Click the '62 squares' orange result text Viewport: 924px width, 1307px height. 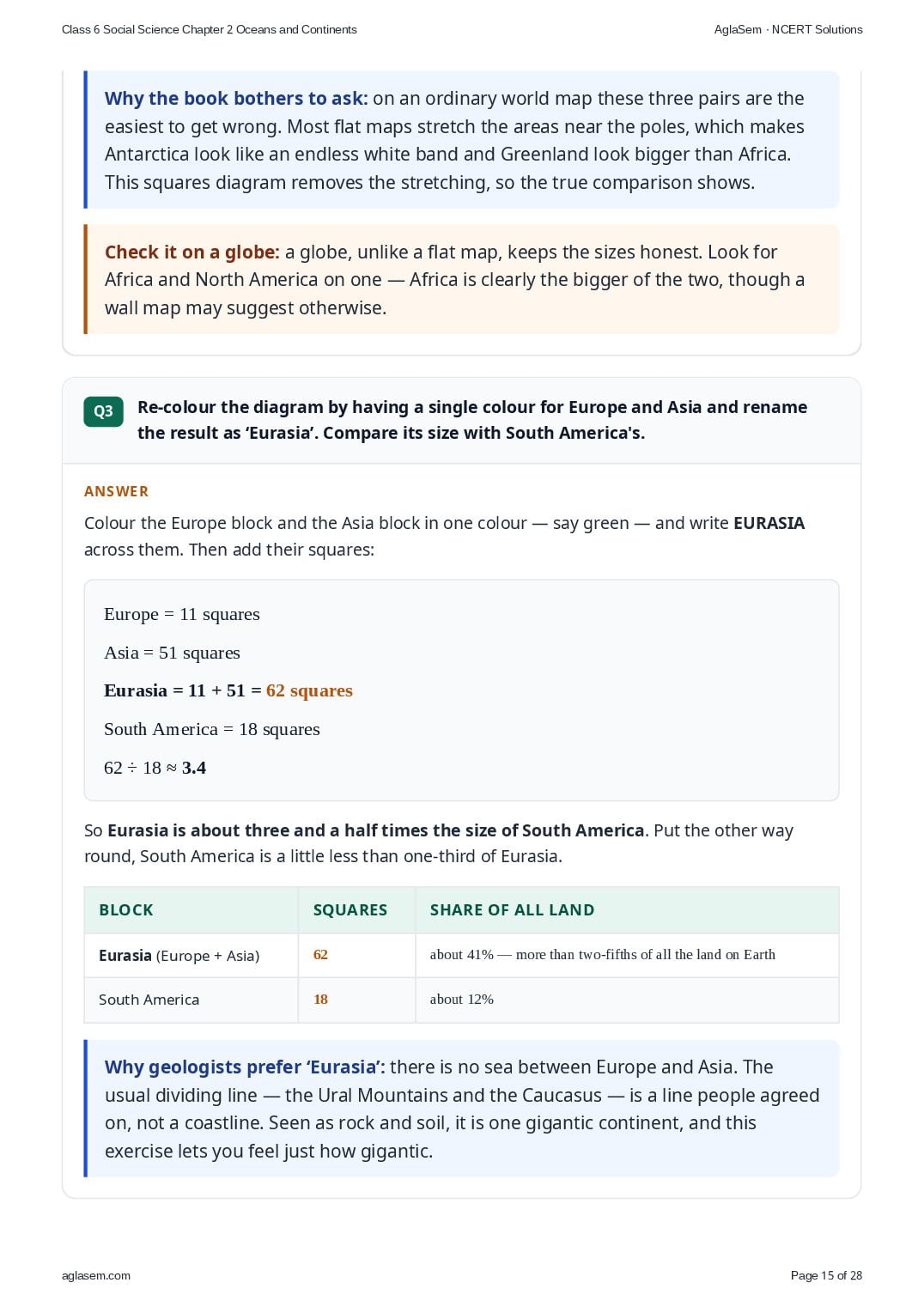click(309, 690)
